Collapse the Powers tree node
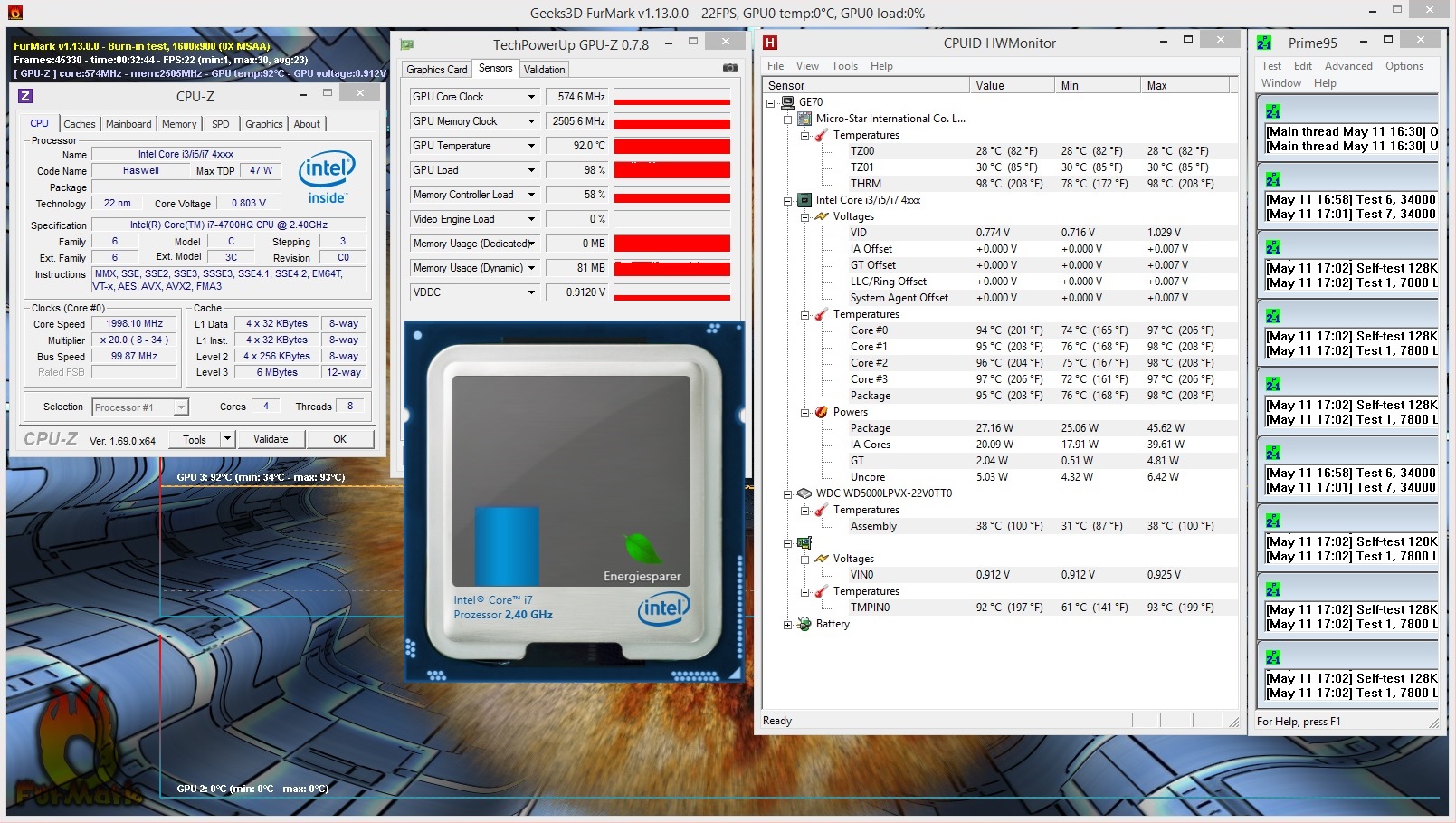Screen dimensions: 1456x823 click(x=804, y=413)
